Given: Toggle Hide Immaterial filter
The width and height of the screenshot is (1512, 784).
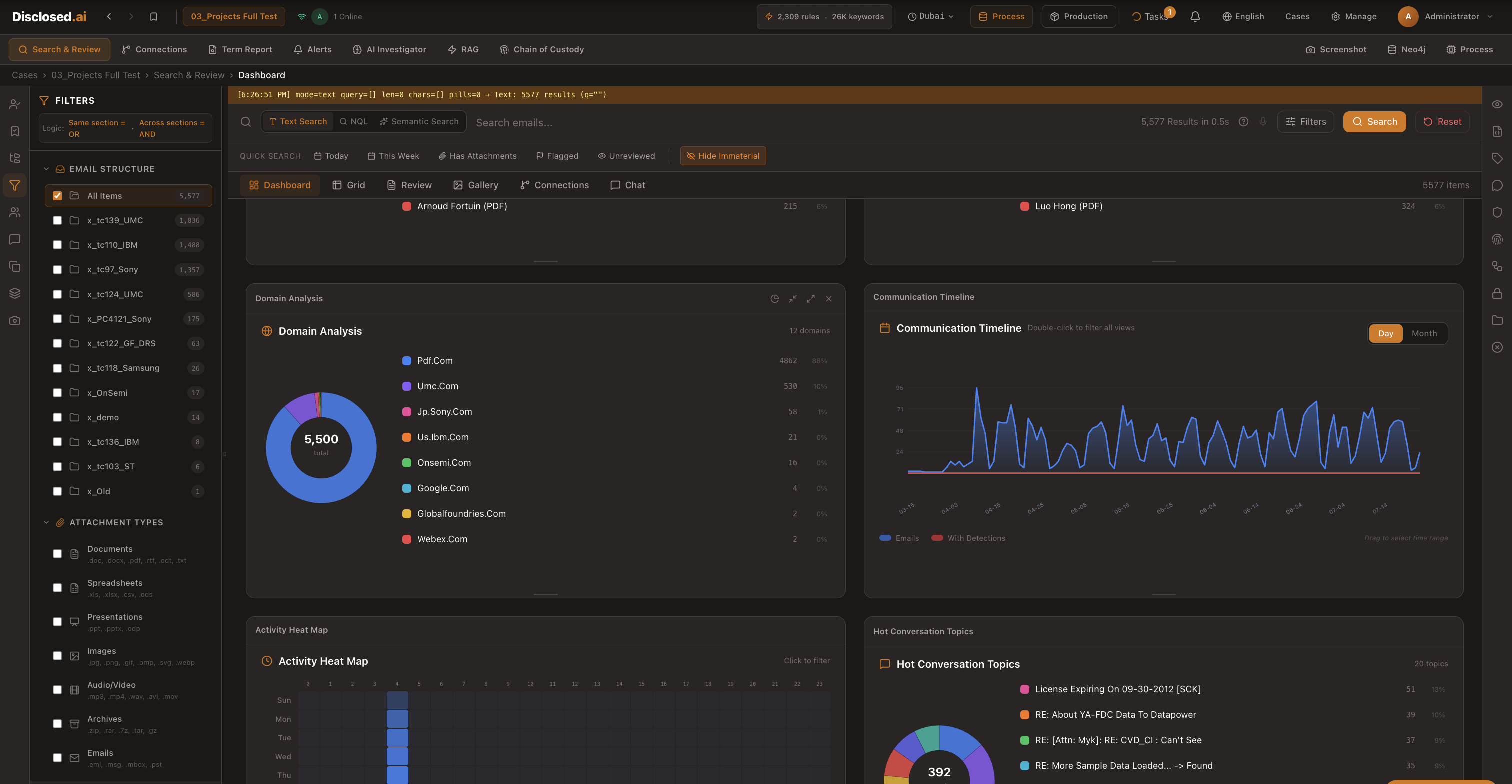Looking at the screenshot, I should click(723, 156).
